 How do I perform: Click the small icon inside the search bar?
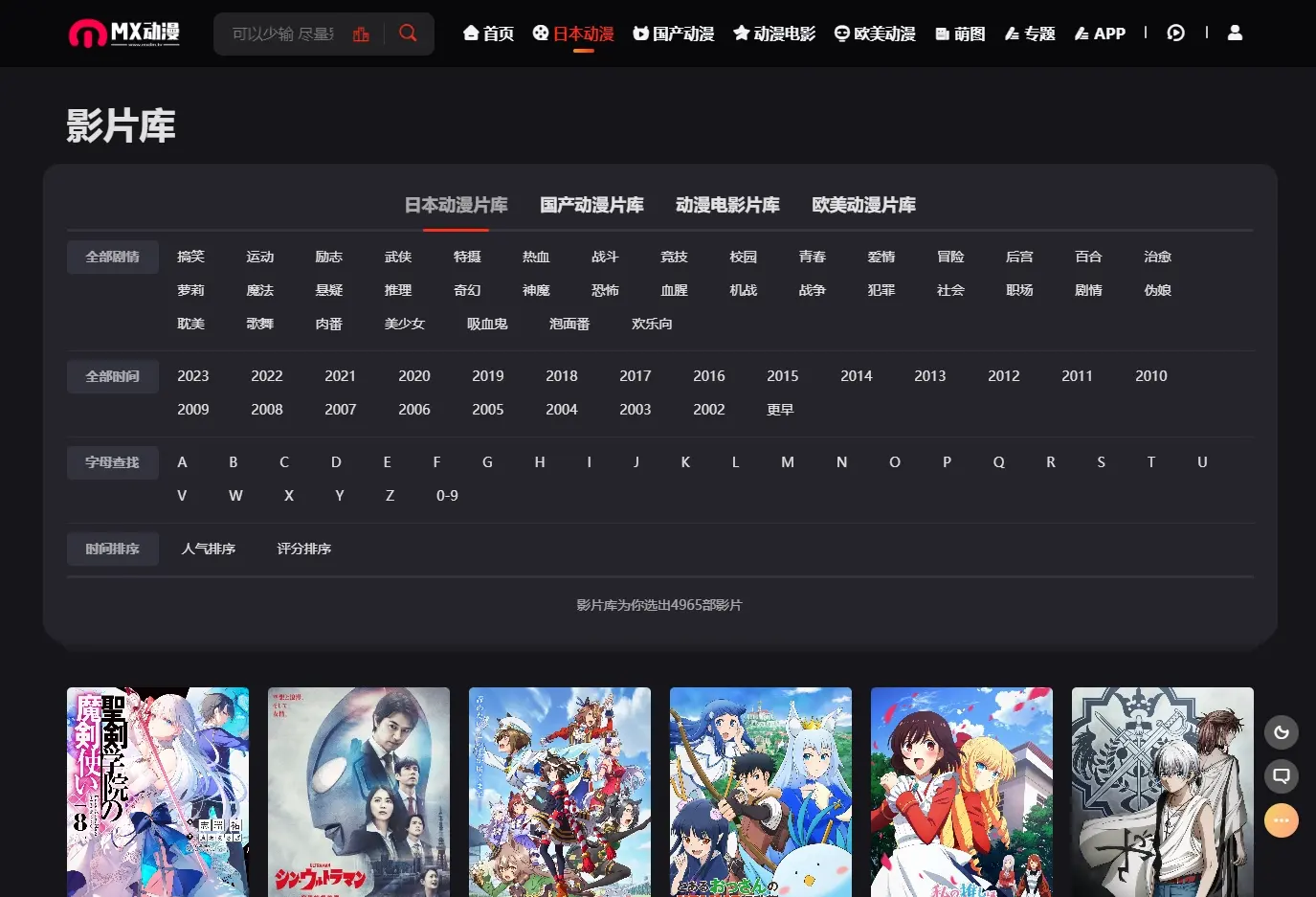(361, 33)
